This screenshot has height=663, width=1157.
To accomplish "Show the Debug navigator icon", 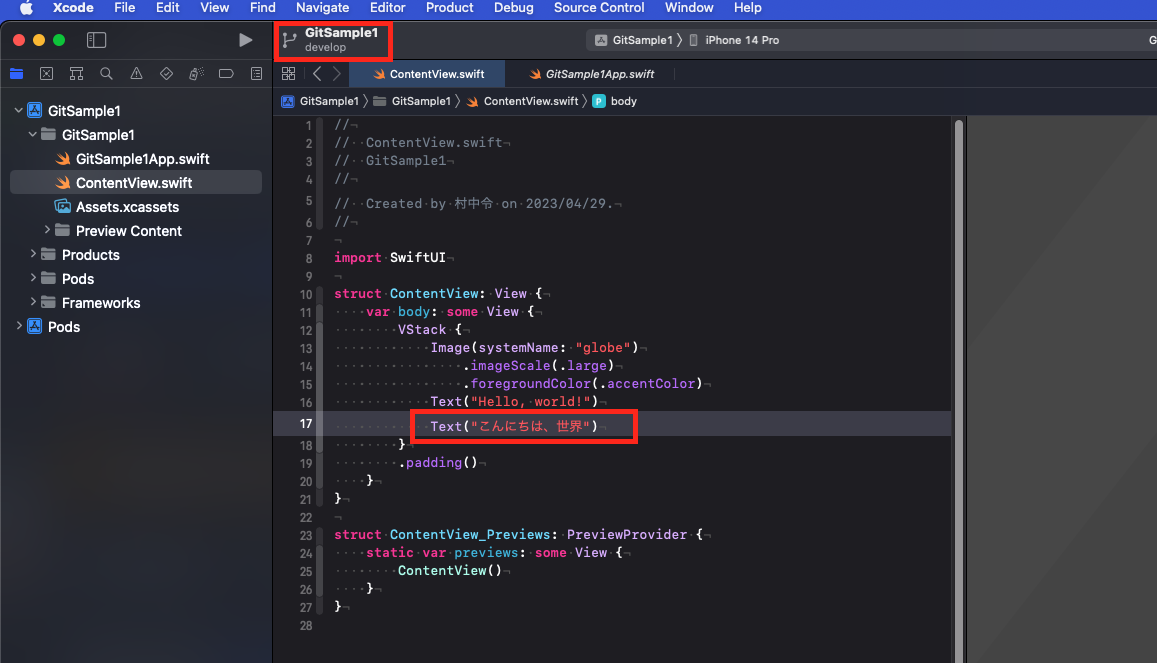I will point(196,74).
